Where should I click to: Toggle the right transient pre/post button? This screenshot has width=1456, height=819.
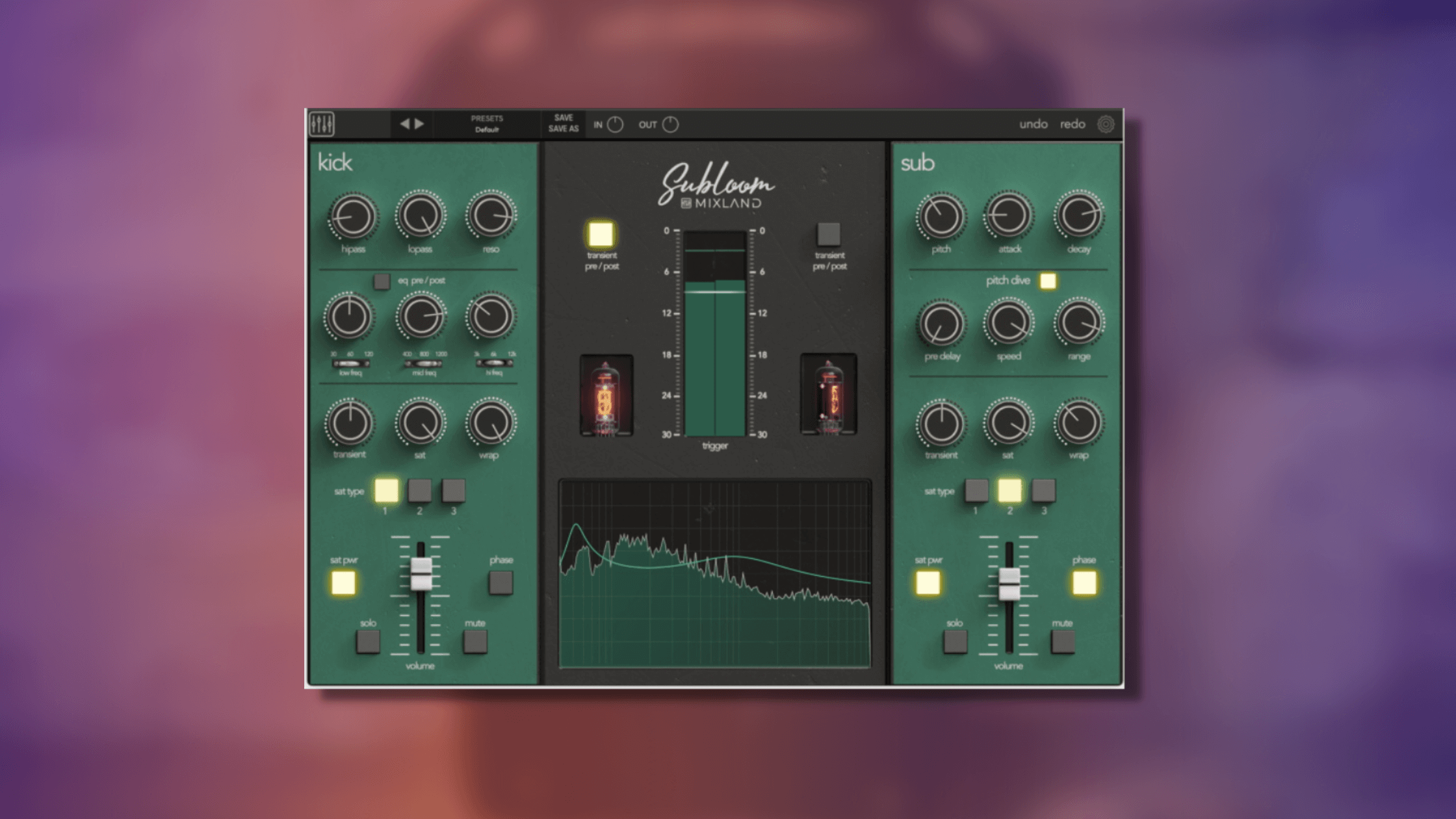[829, 234]
